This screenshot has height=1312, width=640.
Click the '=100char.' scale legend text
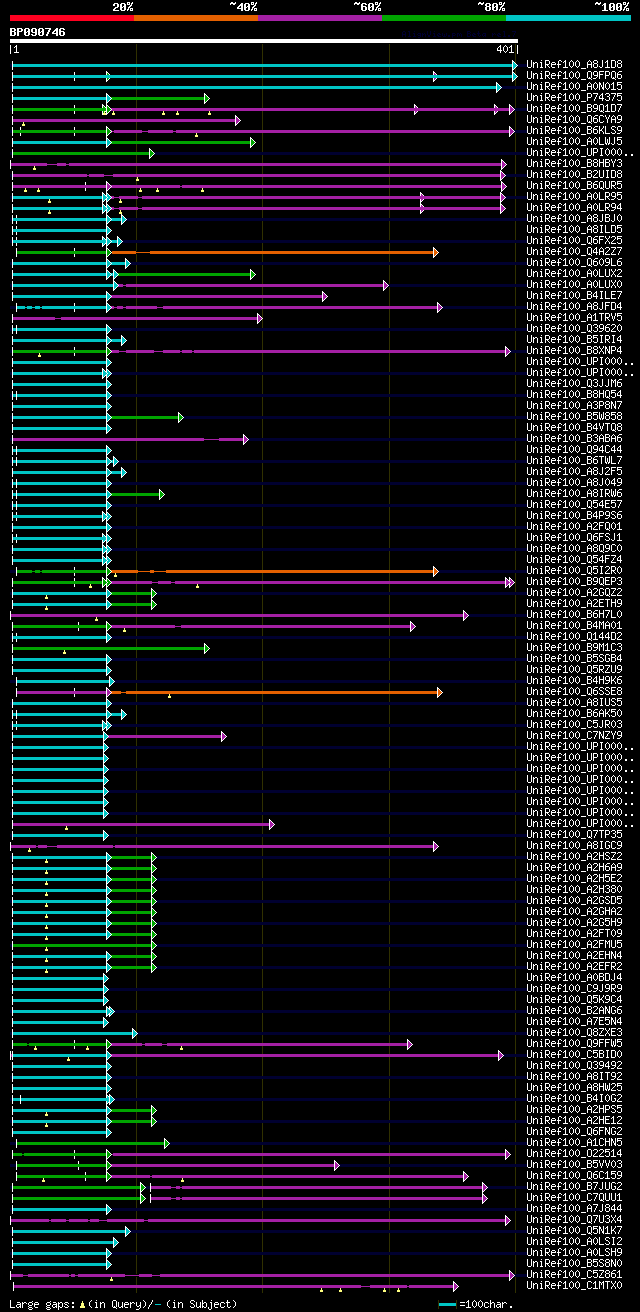tap(486, 1304)
